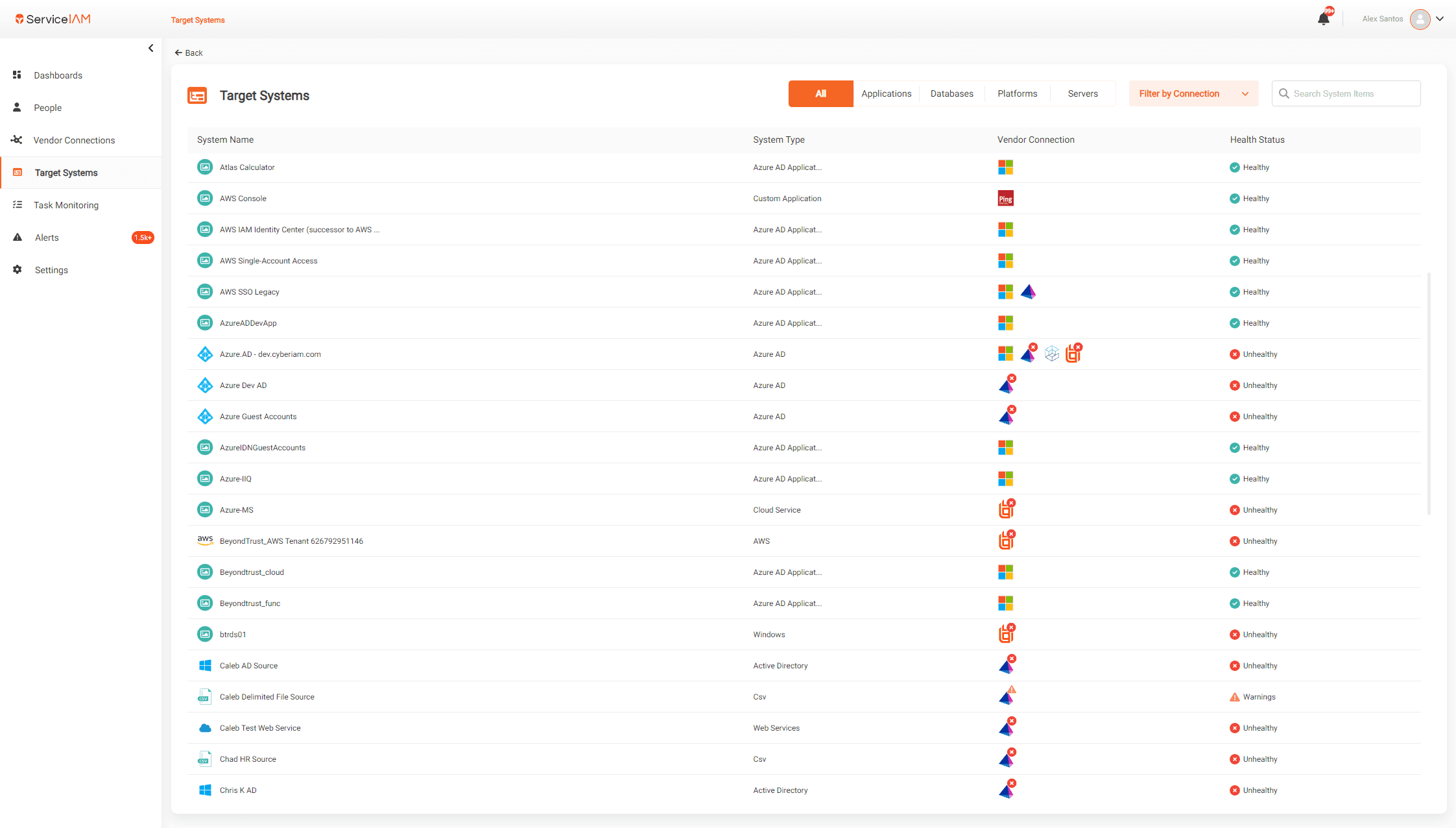The width and height of the screenshot is (1456, 828).
Task: Click the vertical scrollbar of the systems list
Action: [1429, 394]
